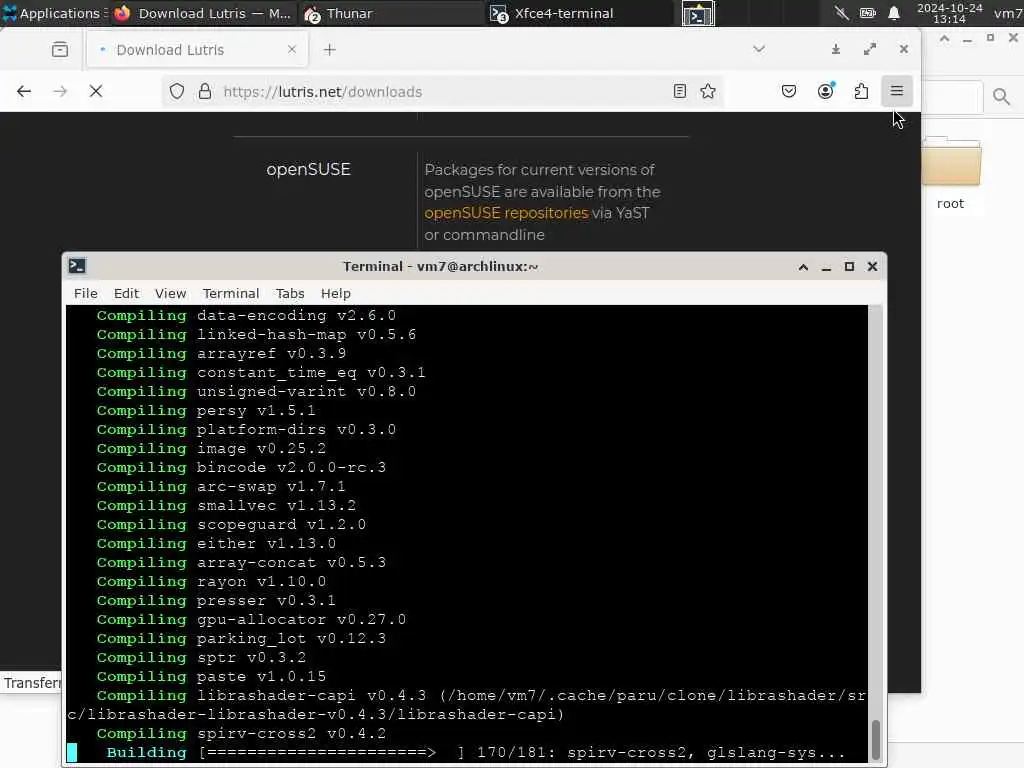The width and height of the screenshot is (1024, 768).
Task: Click the Thunar search magnifier icon
Action: click(1001, 97)
